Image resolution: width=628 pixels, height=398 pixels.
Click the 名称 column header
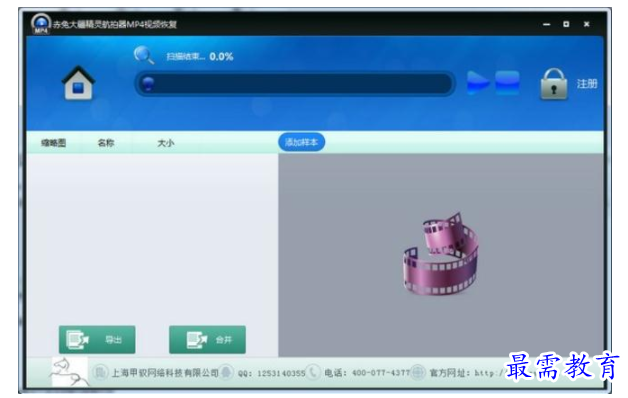[106, 143]
